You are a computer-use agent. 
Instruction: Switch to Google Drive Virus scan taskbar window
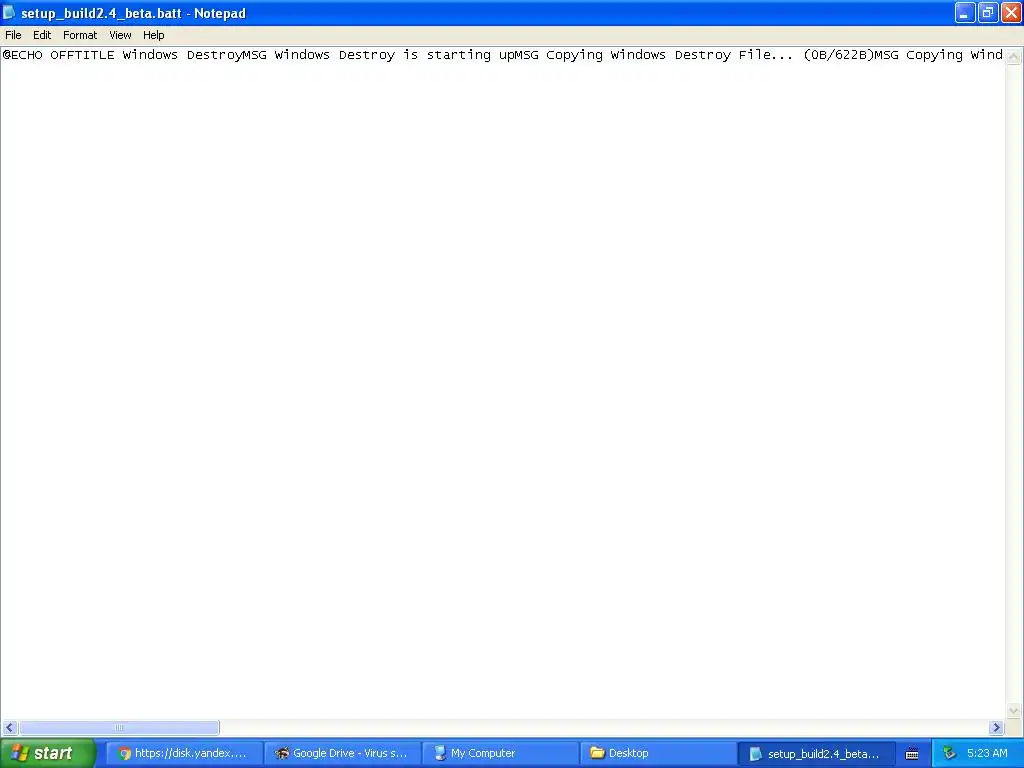click(x=343, y=753)
